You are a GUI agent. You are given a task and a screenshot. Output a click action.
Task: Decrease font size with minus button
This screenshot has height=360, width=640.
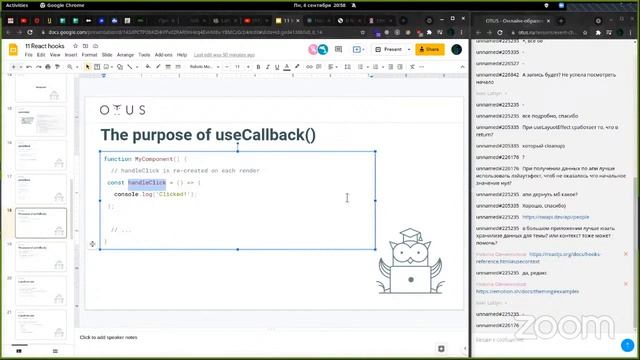click(x=227, y=67)
